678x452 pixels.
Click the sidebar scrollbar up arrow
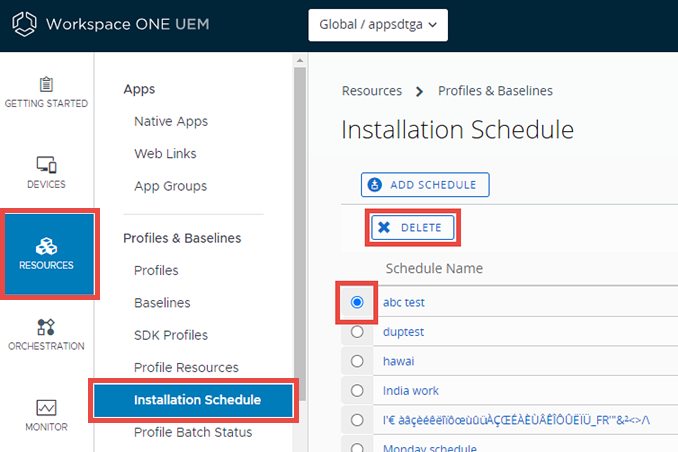point(300,61)
